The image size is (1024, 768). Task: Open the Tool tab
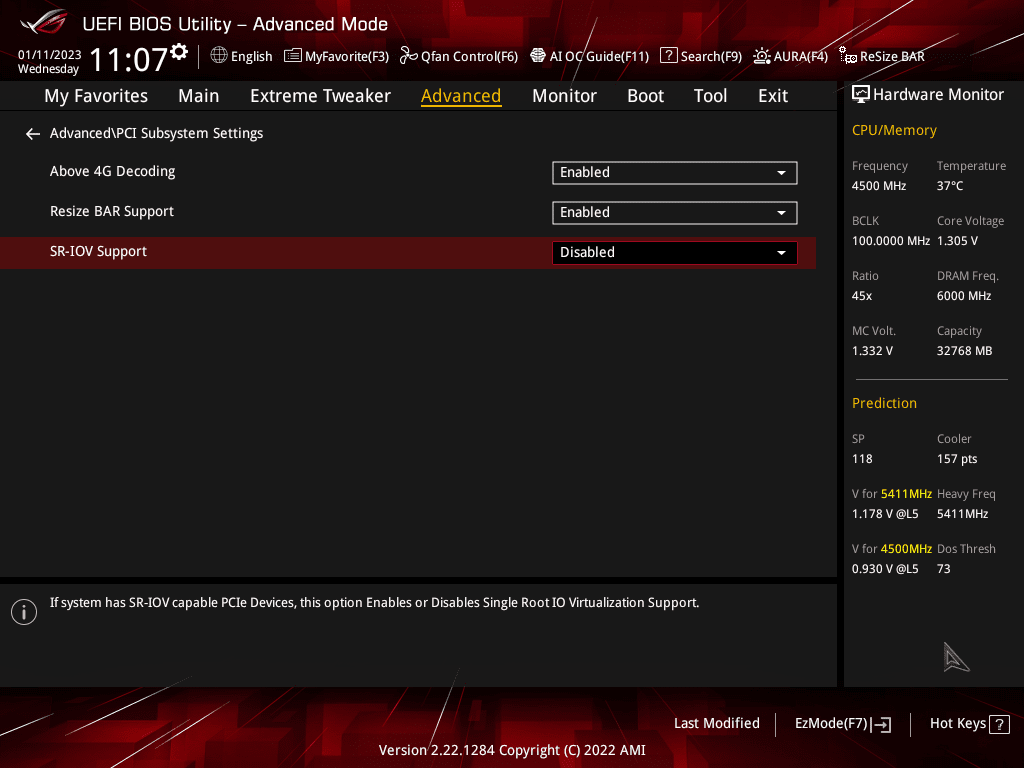(x=710, y=96)
